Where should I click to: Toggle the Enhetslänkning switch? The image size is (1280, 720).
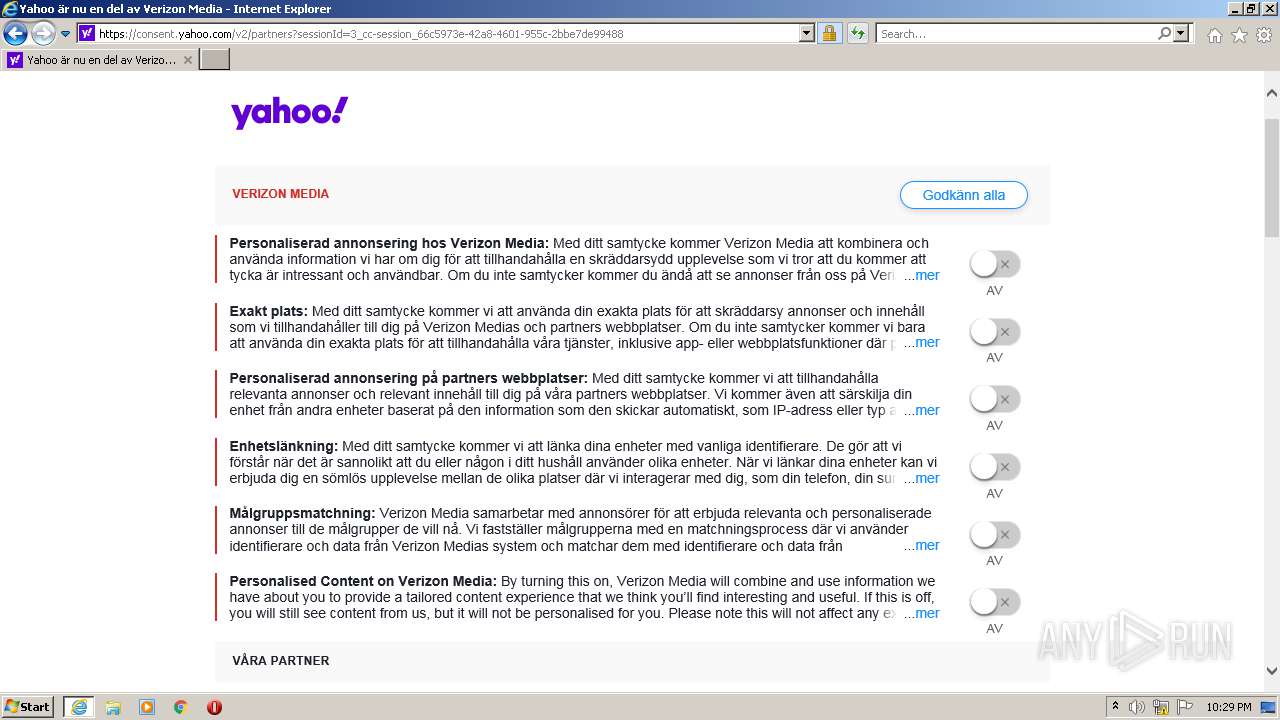click(994, 467)
